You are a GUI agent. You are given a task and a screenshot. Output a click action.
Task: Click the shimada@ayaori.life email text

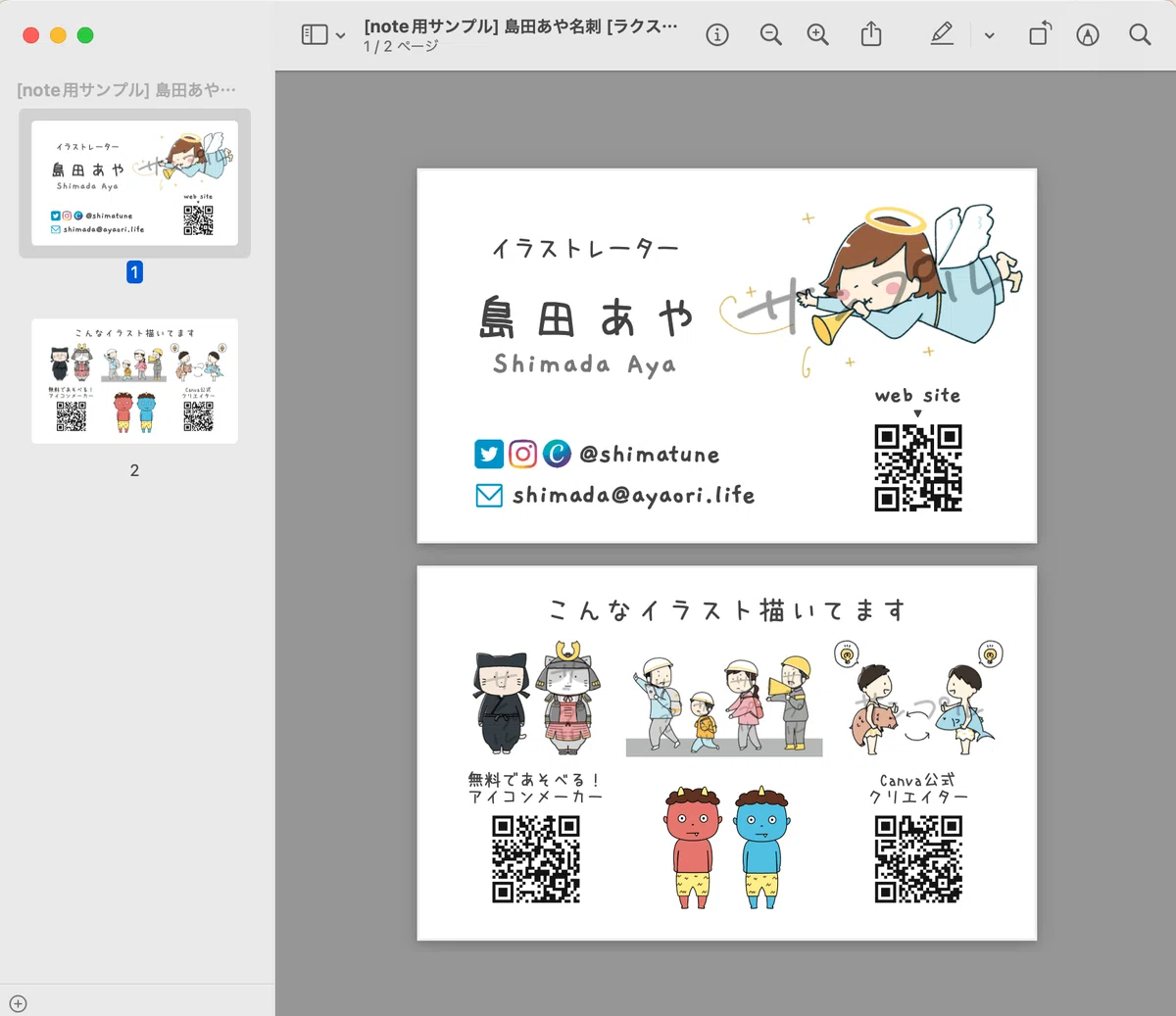click(634, 496)
